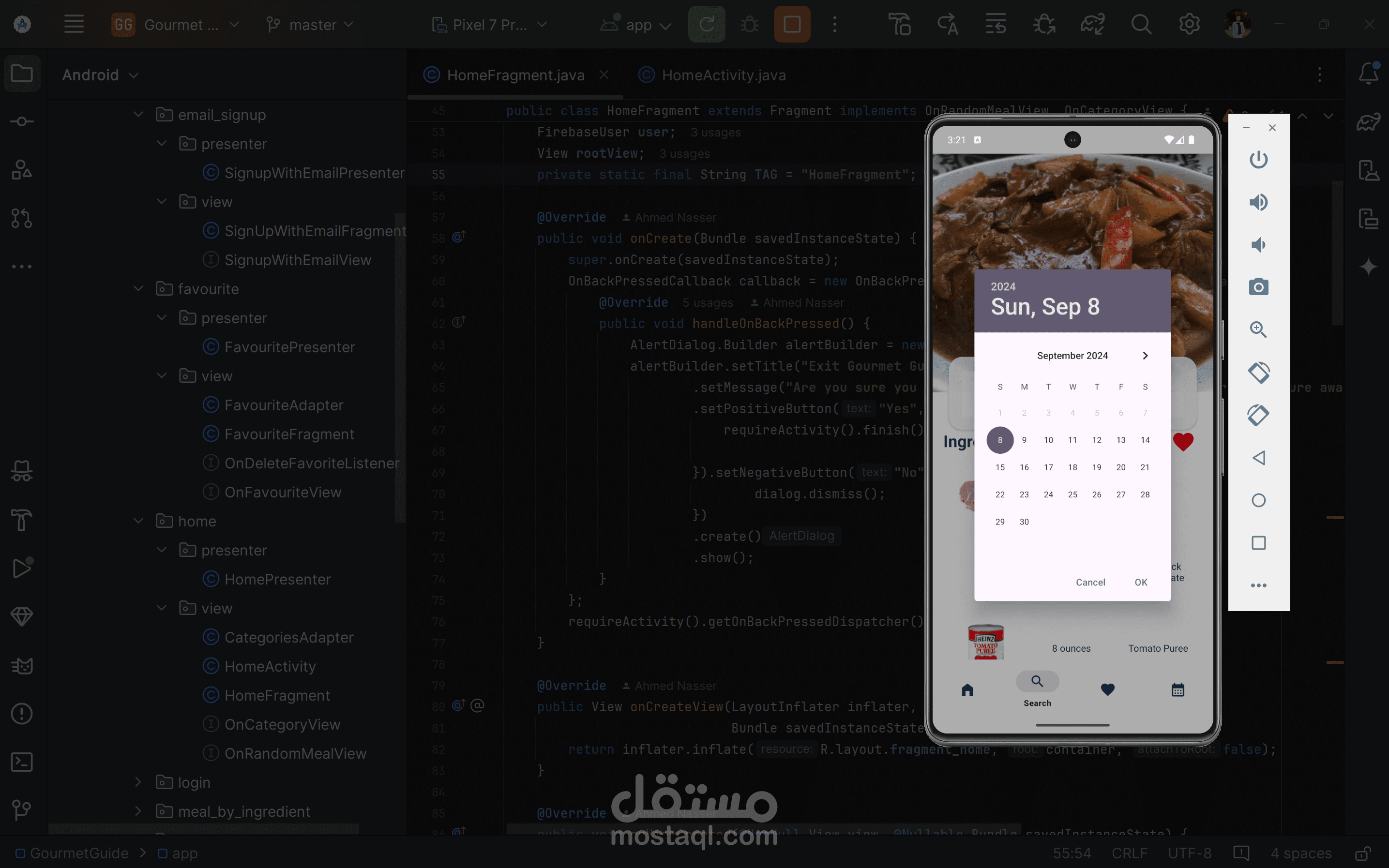Open the Notifications bell panel
This screenshot has width=1389, height=868.
point(1368,74)
